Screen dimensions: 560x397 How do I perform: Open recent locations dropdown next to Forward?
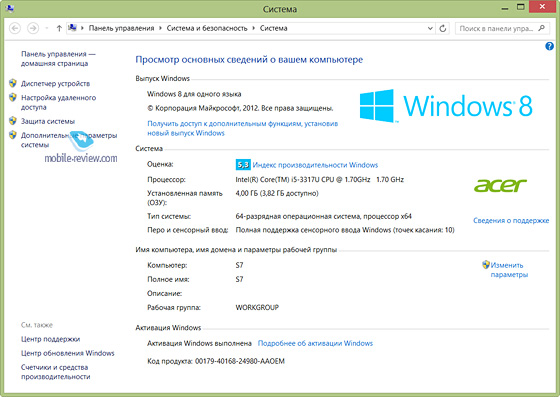coord(46,28)
